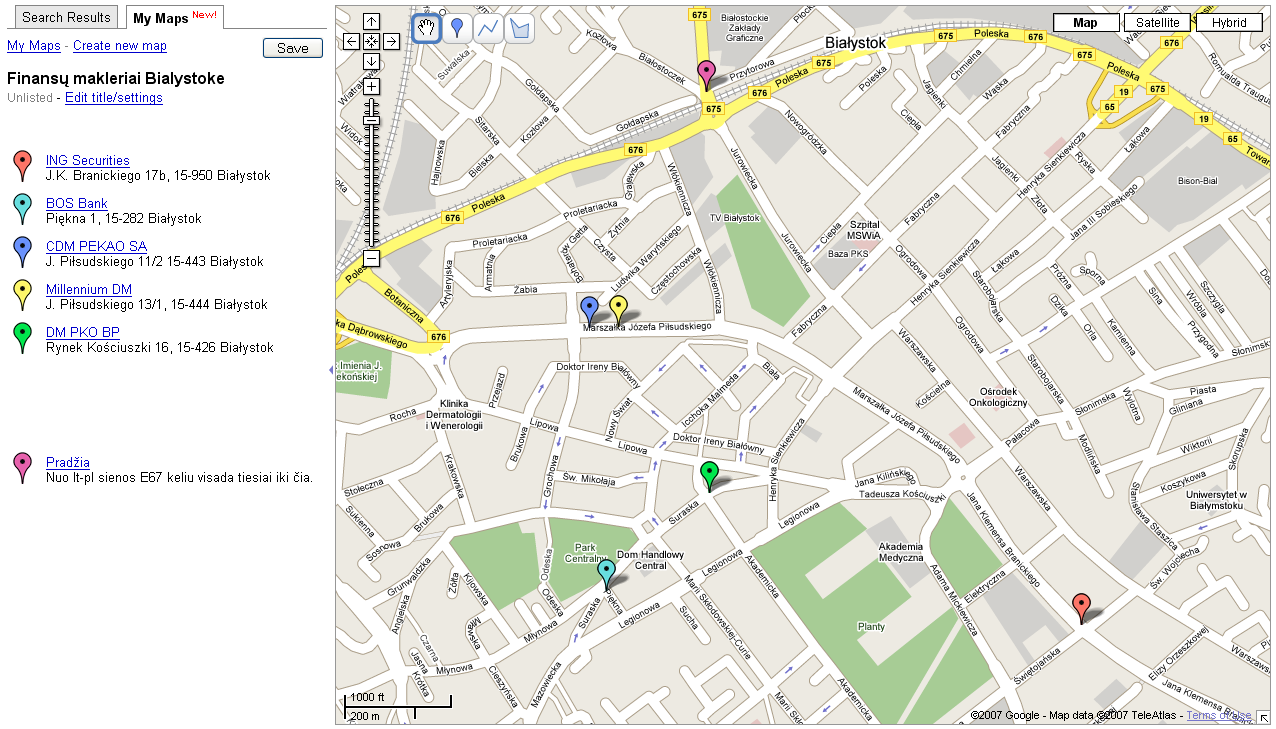This screenshot has height=729, width=1276.
Task: Open the BOS Bank entry
Action: (77, 203)
